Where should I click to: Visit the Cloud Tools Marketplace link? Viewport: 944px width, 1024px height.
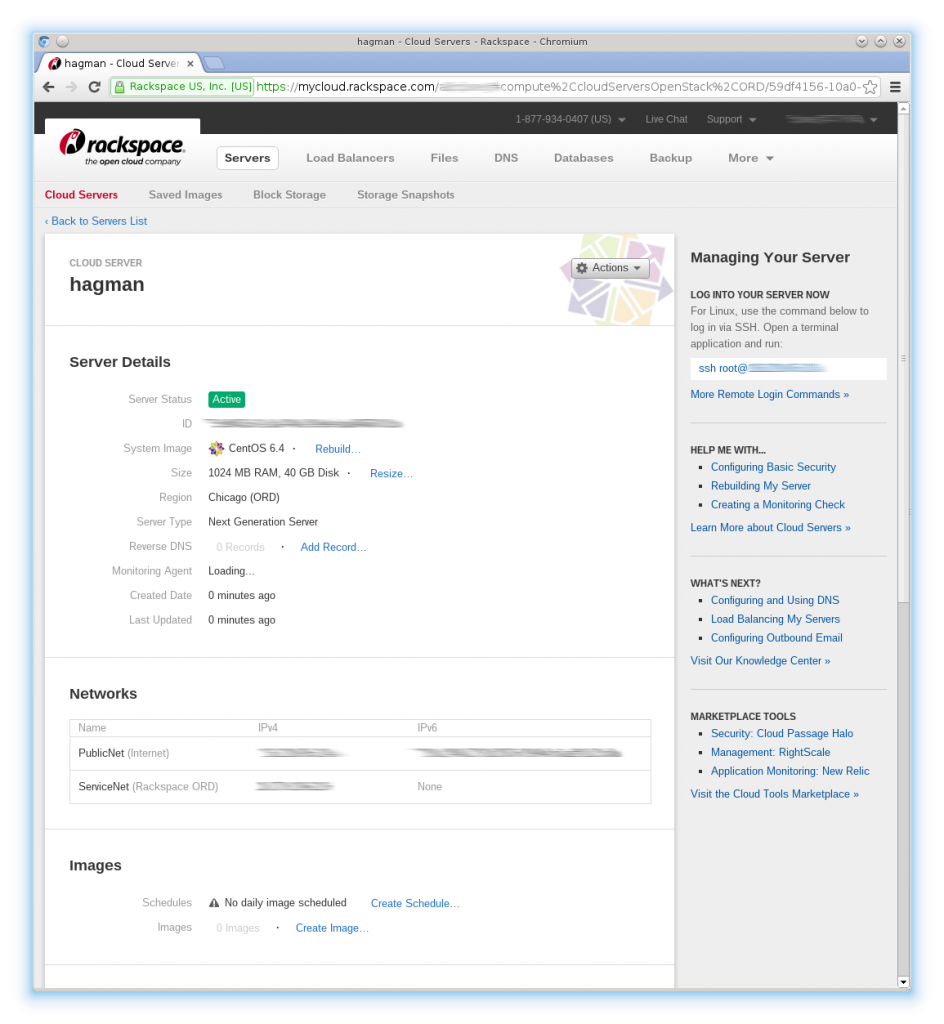click(774, 794)
